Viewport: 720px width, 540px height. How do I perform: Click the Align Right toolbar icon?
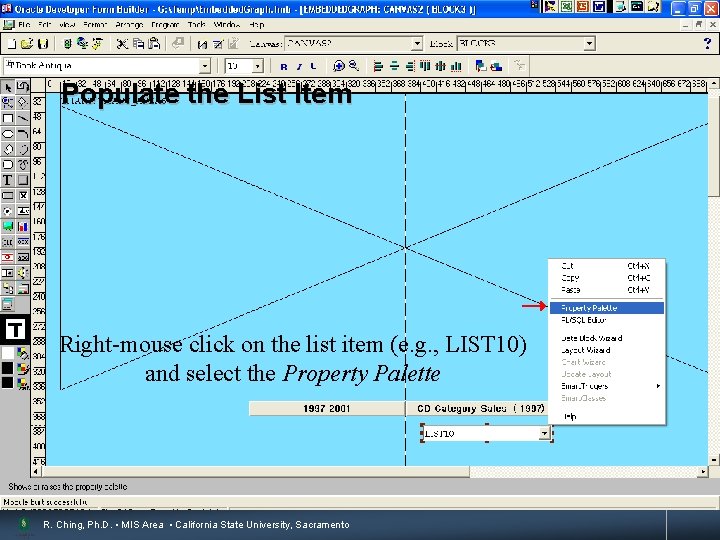[410, 66]
